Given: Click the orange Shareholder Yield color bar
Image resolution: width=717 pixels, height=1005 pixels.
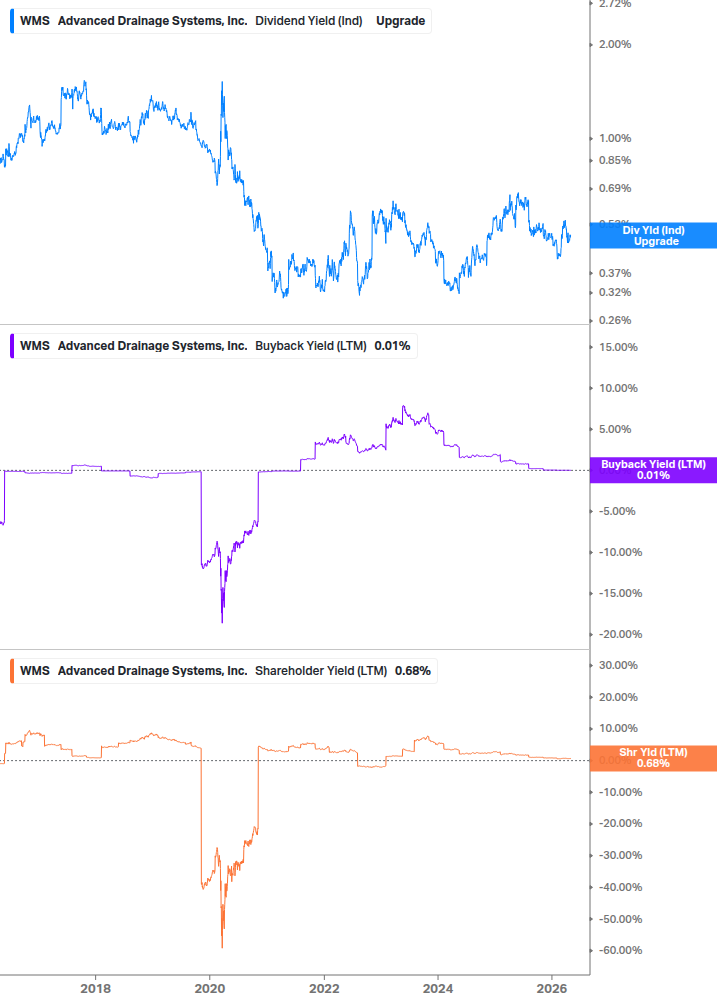Looking at the screenshot, I should [x=12, y=670].
